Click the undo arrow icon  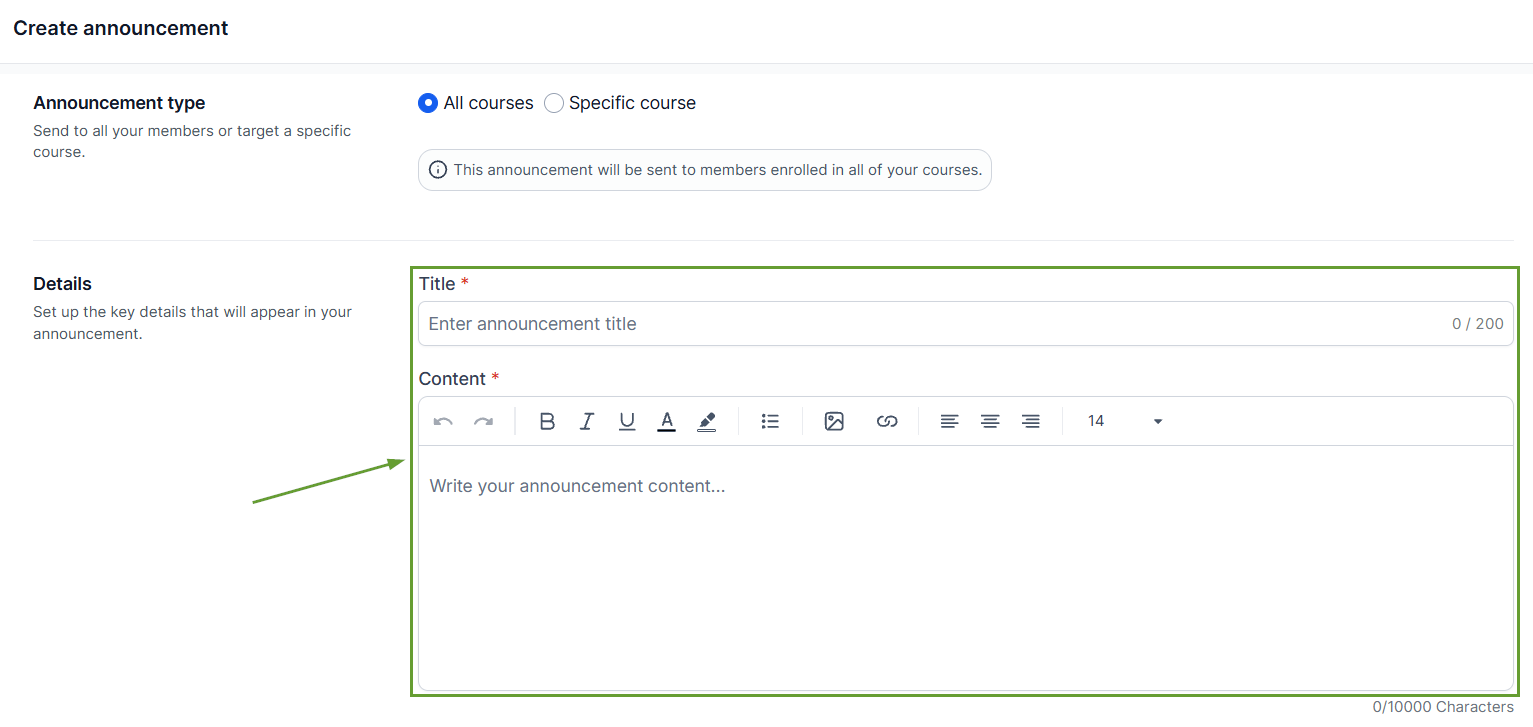[x=443, y=422]
